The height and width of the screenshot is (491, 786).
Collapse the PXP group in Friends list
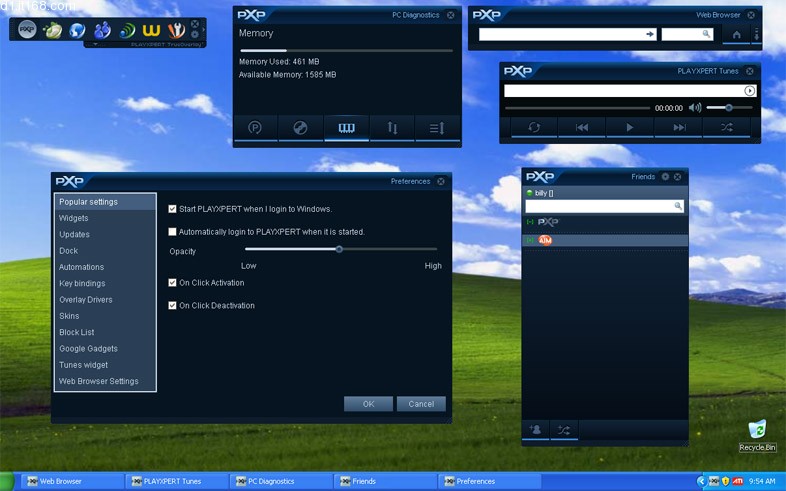tap(530, 221)
